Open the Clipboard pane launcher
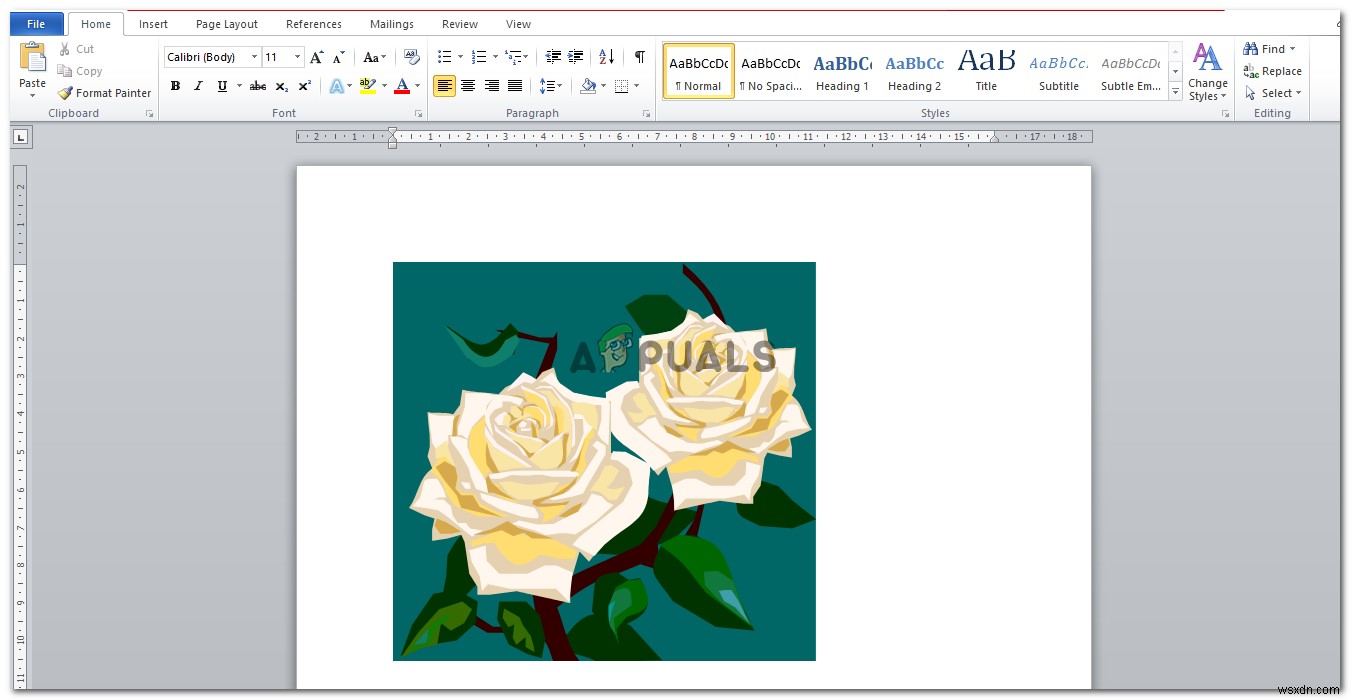The height and width of the screenshot is (700, 1351). click(150, 114)
